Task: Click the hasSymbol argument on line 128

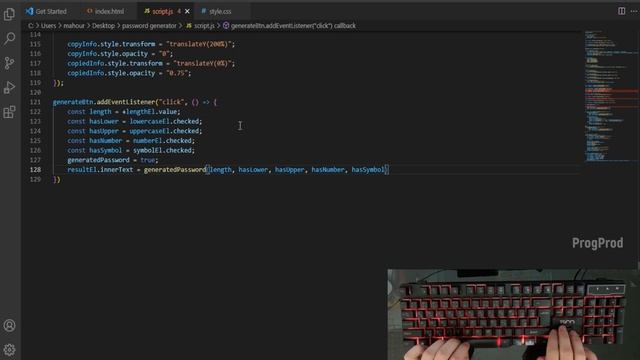Action: pyautogui.click(x=368, y=169)
